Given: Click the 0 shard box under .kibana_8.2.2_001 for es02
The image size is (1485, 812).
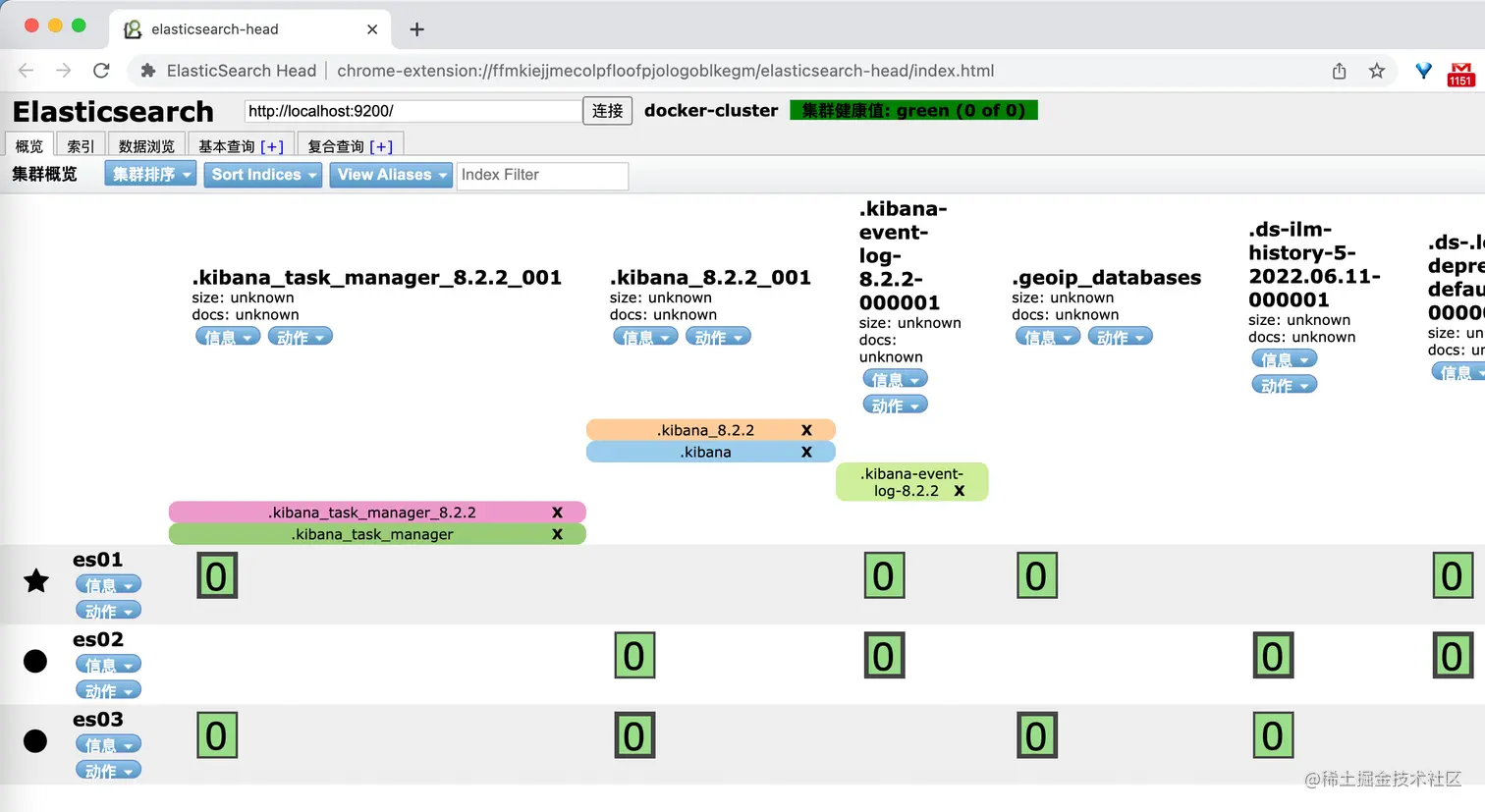Looking at the screenshot, I should [634, 655].
